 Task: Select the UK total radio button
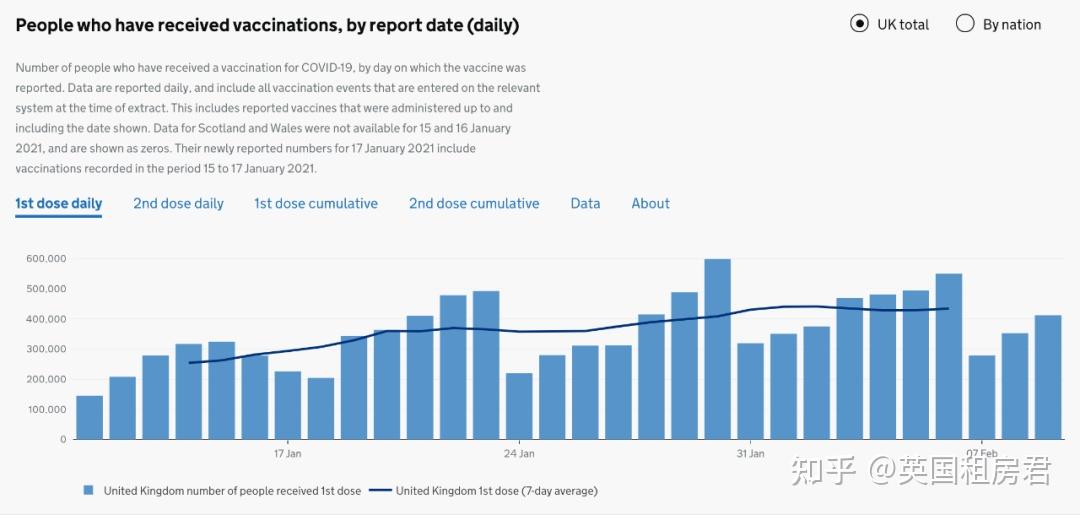tap(859, 24)
